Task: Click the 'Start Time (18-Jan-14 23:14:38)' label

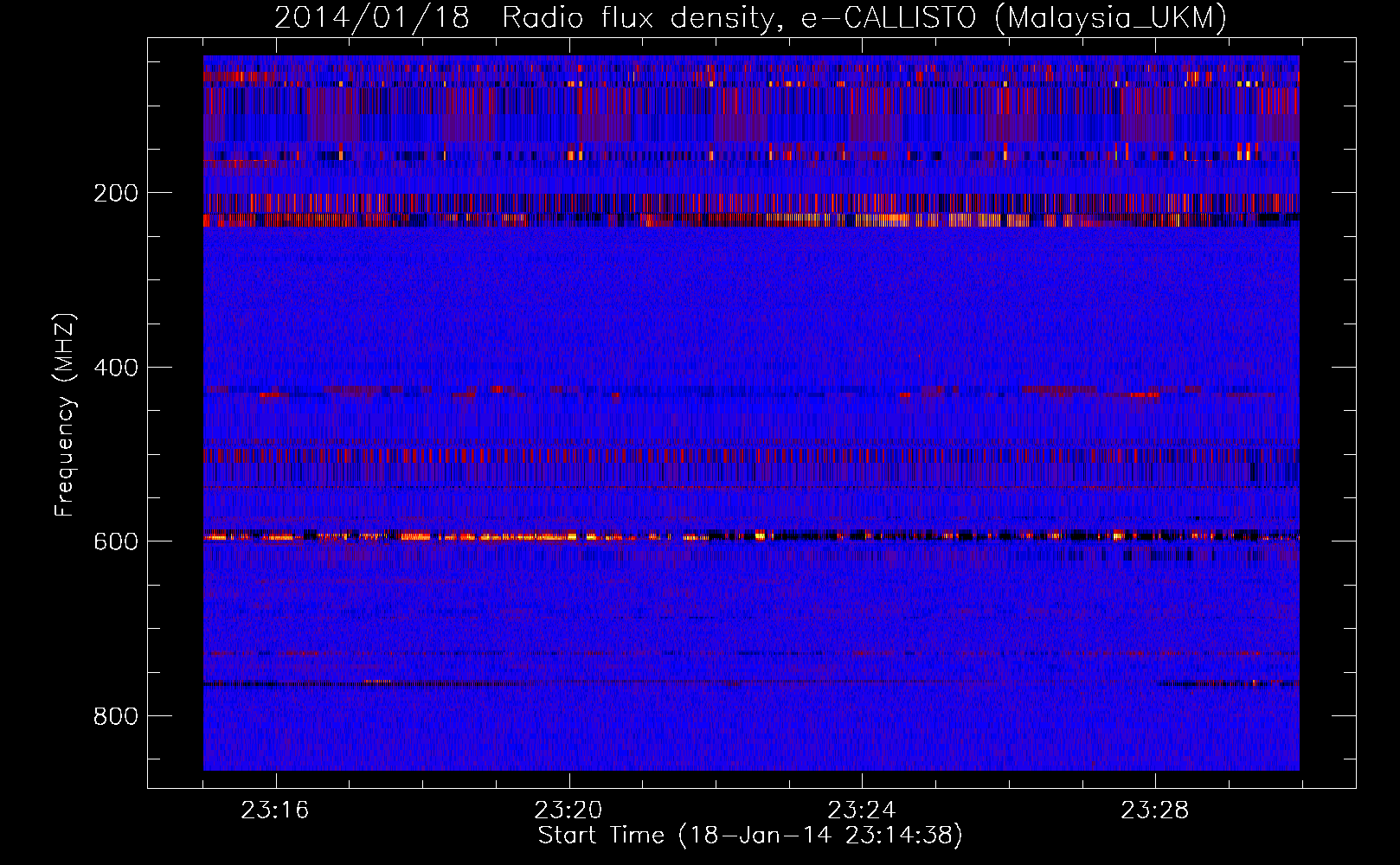Action: pos(750,836)
